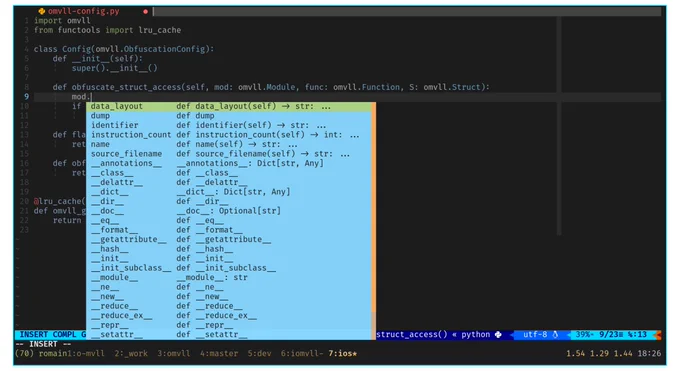Click the struct_access() function name in status line
This screenshot has height=371, width=680.
[x=412, y=335]
